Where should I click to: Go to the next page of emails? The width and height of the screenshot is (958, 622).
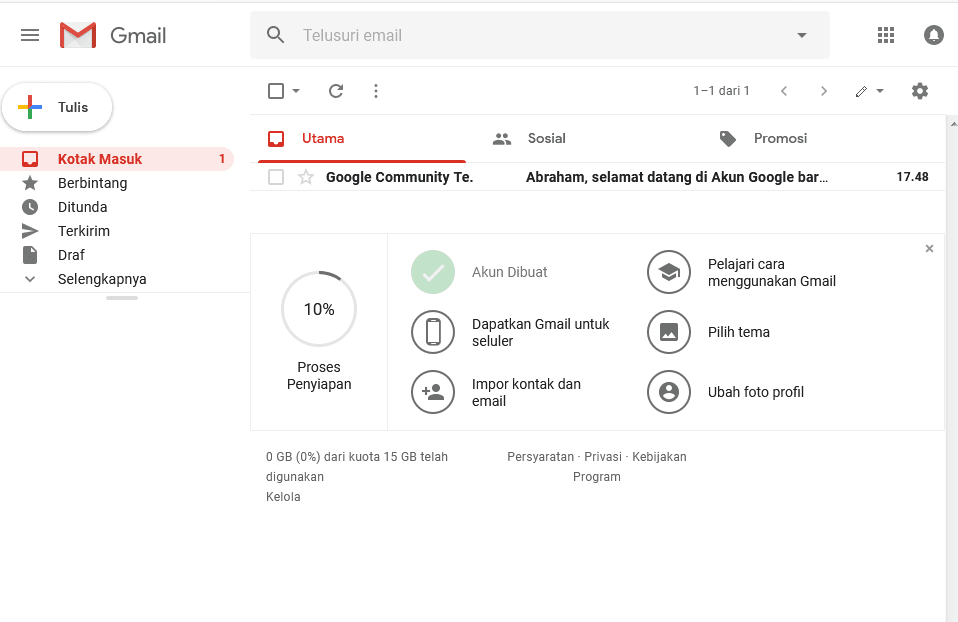(x=824, y=91)
